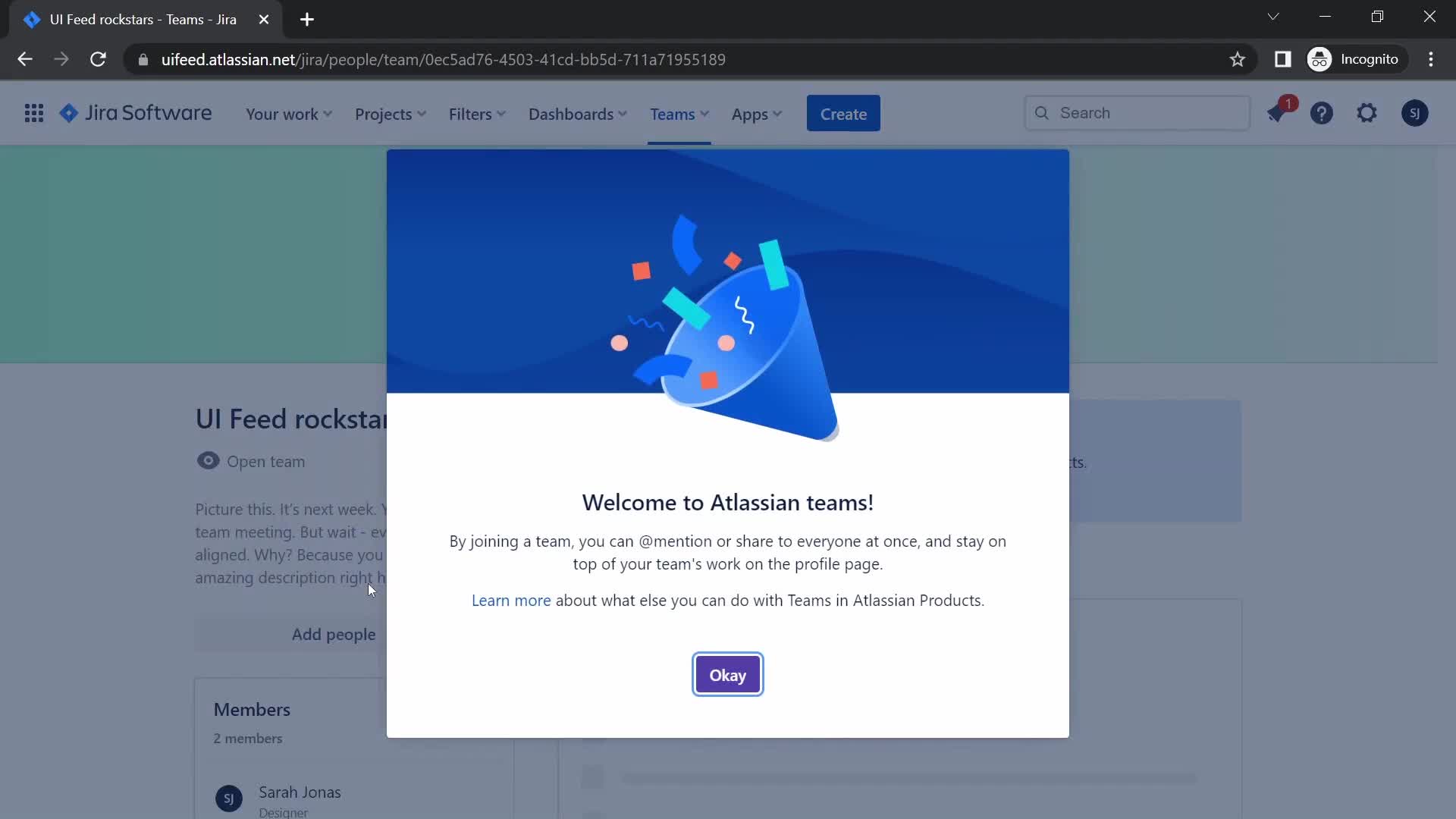
Task: Click the user profile avatar icon
Action: tap(1416, 112)
